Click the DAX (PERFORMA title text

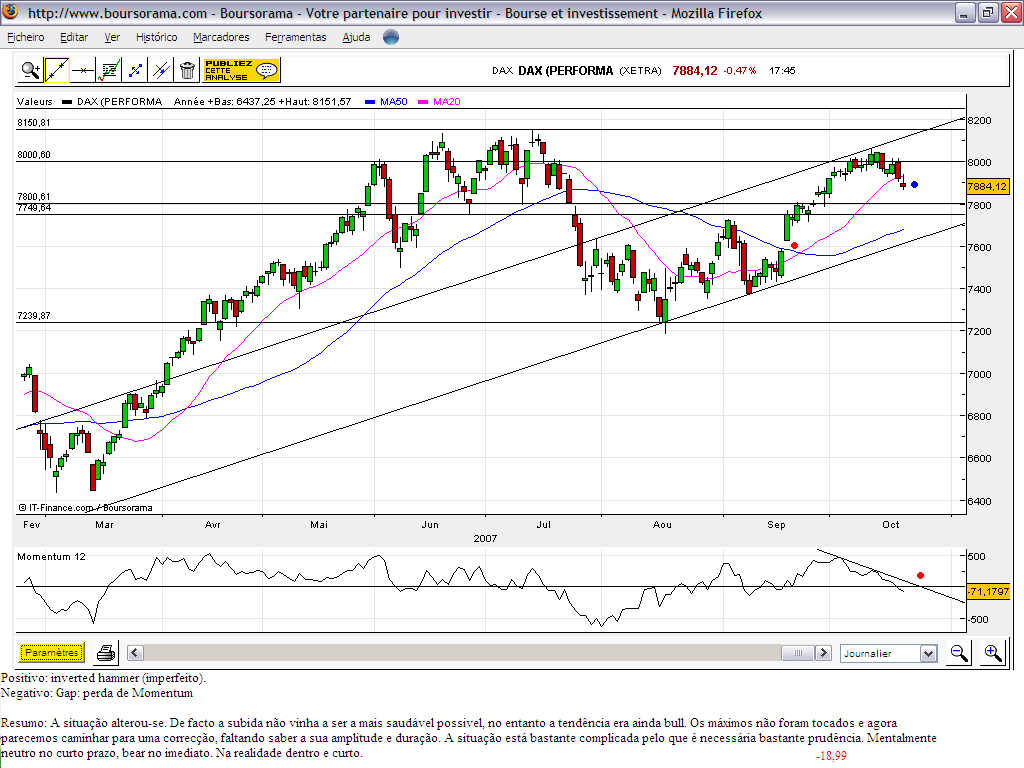coord(566,71)
